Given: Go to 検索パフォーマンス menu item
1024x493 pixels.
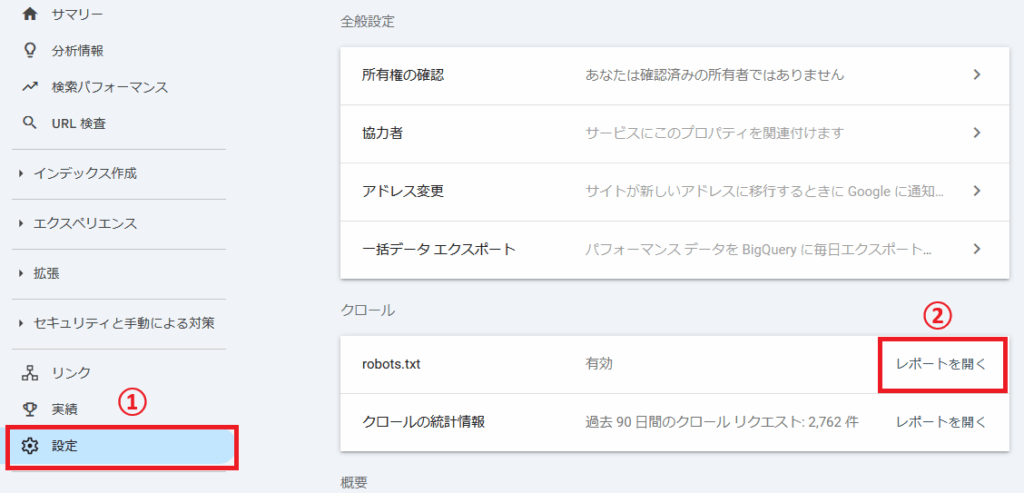Looking at the screenshot, I should [110, 87].
